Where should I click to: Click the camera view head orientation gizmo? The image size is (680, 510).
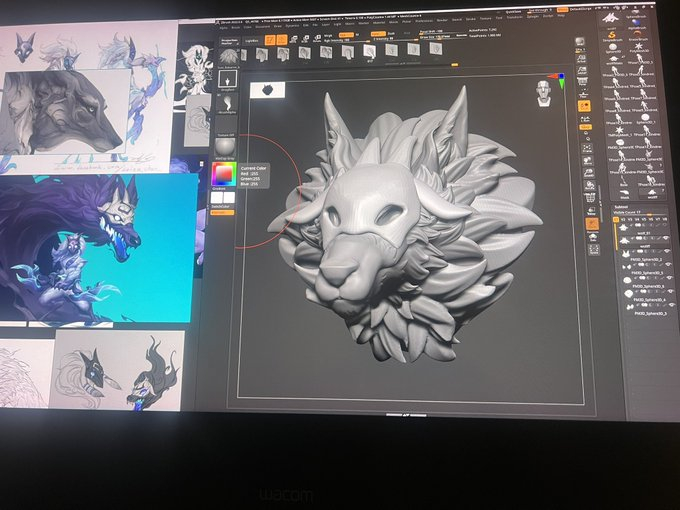(545, 91)
